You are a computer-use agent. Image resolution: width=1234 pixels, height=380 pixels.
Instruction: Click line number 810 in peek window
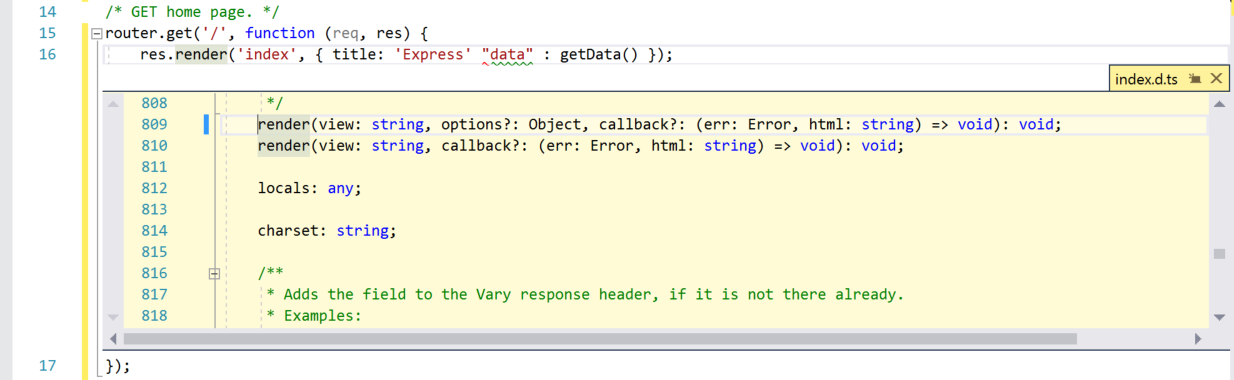pyautogui.click(x=154, y=145)
